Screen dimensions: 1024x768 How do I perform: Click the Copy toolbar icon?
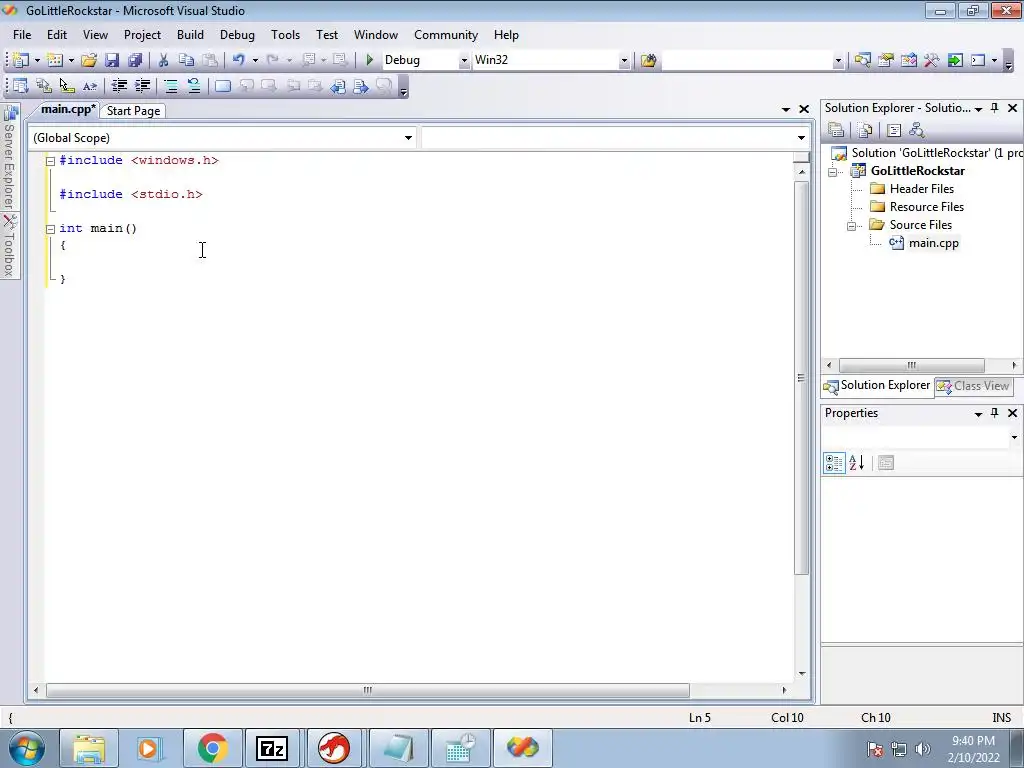[186, 60]
